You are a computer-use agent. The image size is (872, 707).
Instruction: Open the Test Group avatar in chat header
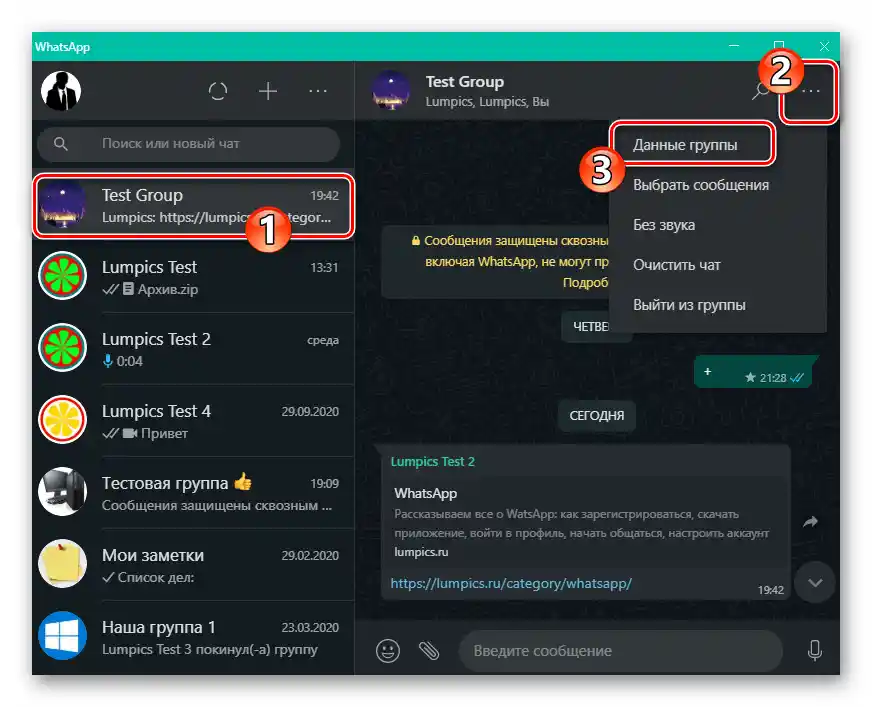(x=392, y=91)
